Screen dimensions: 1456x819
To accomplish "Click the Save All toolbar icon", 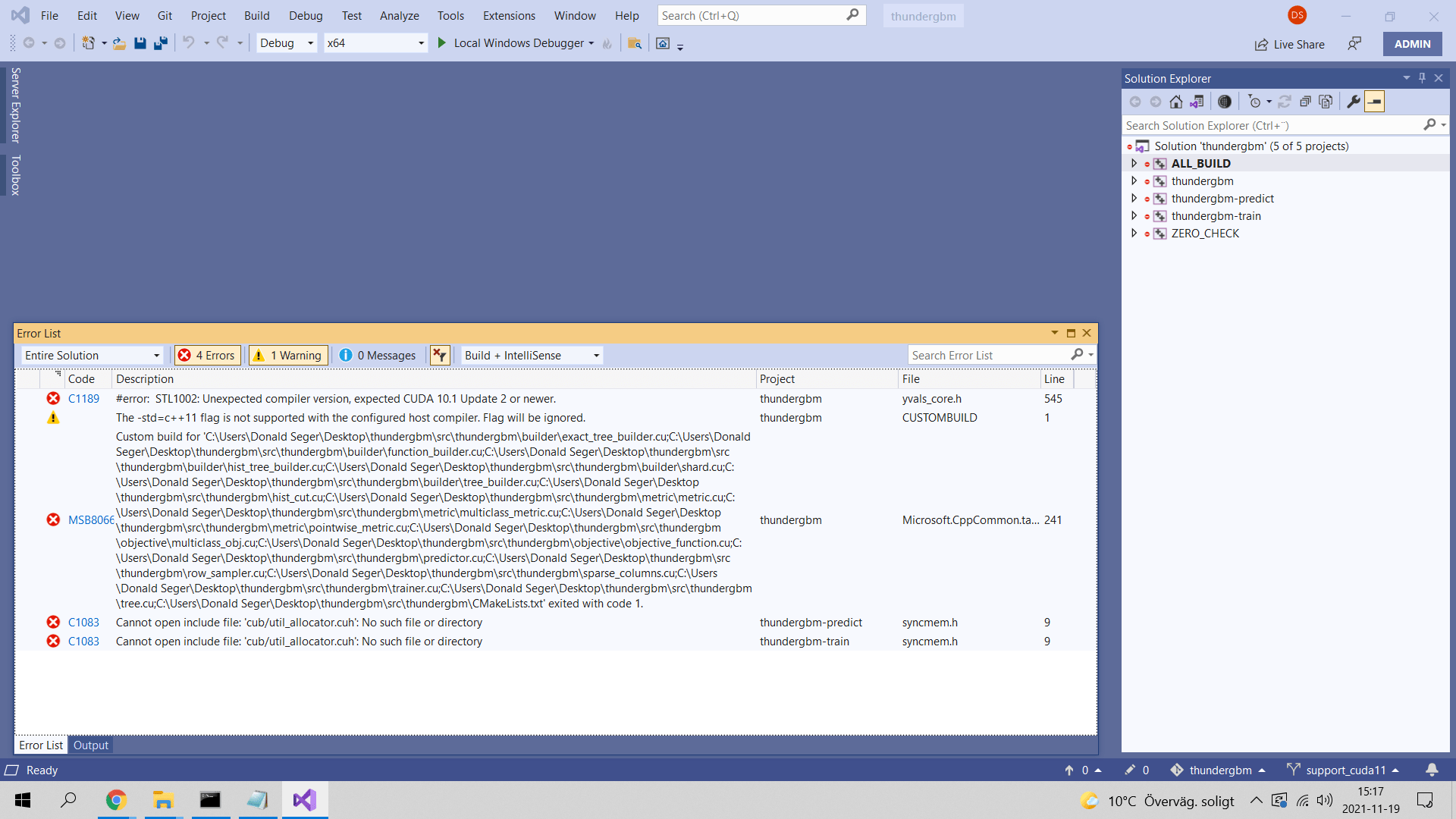I will (x=160, y=43).
